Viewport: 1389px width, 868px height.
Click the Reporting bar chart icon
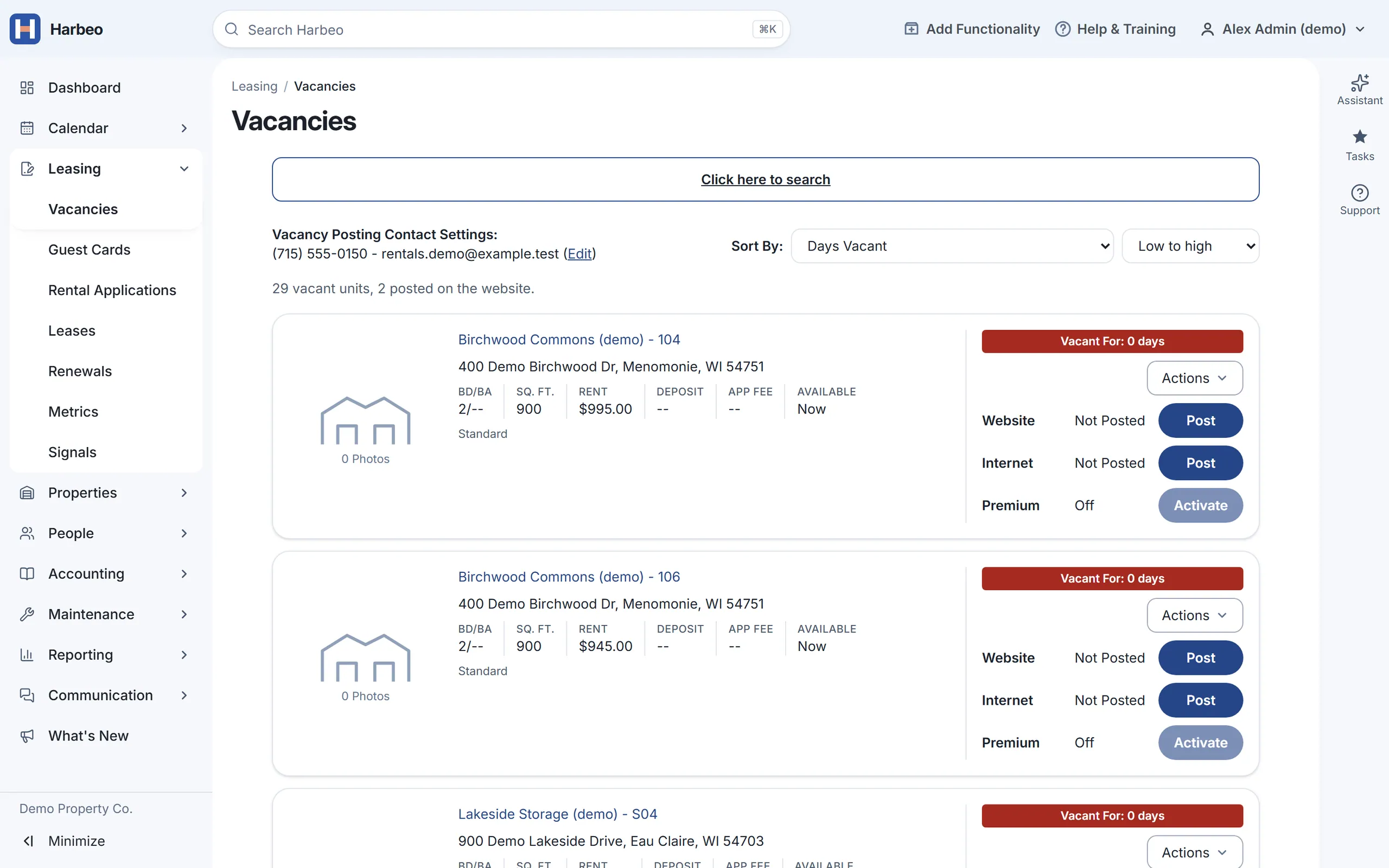(27, 654)
